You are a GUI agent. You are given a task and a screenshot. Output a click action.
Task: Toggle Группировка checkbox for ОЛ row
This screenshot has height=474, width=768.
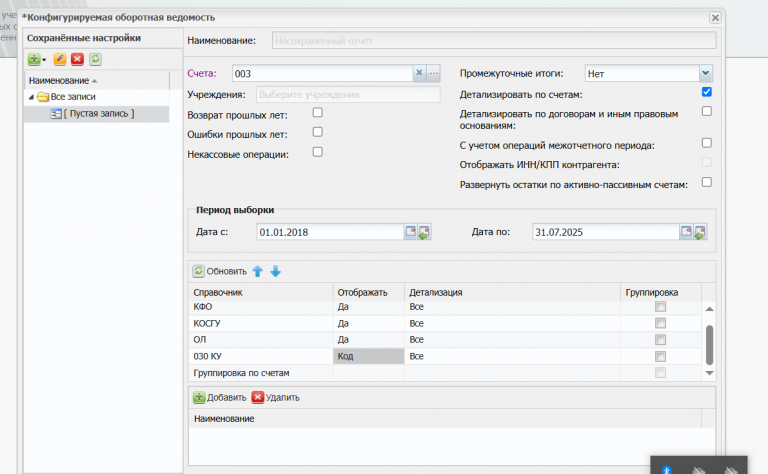click(660, 340)
